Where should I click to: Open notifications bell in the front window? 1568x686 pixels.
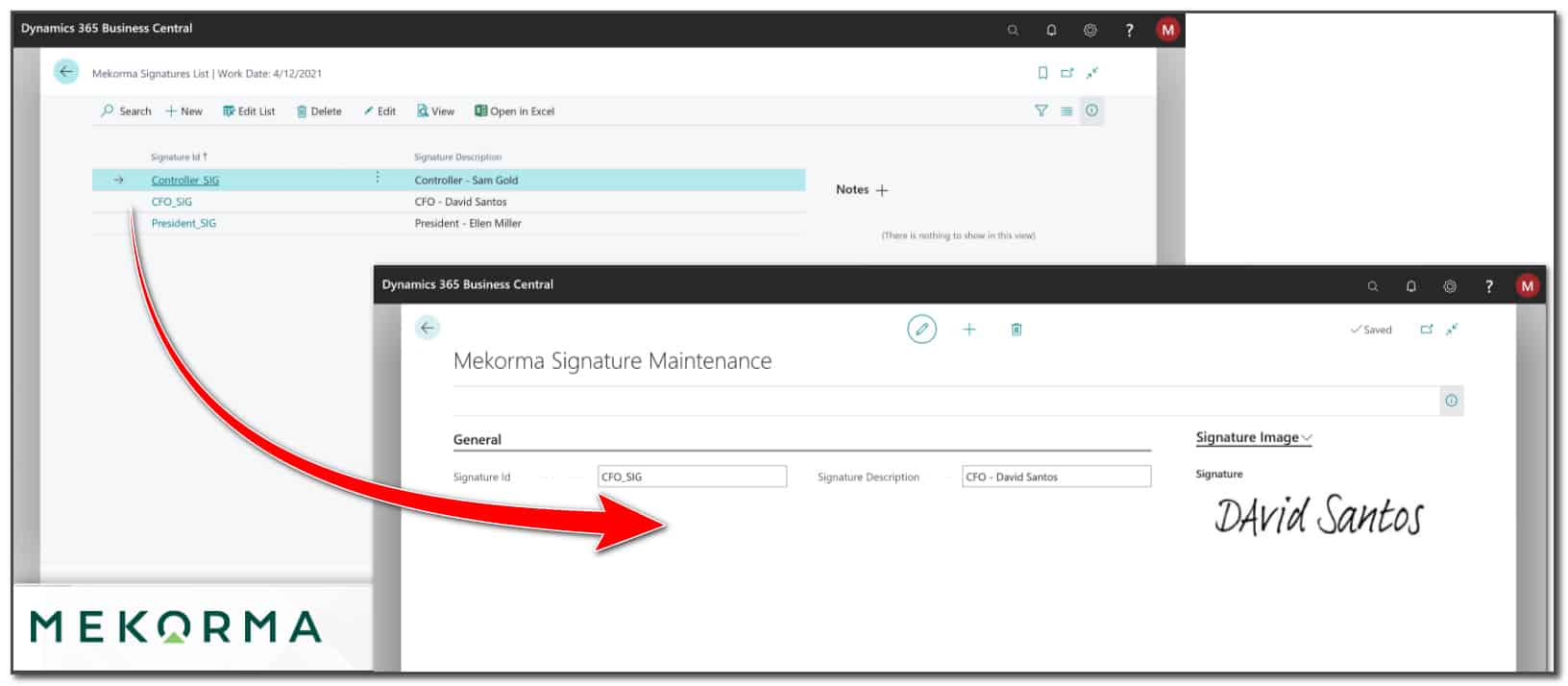point(1410,286)
